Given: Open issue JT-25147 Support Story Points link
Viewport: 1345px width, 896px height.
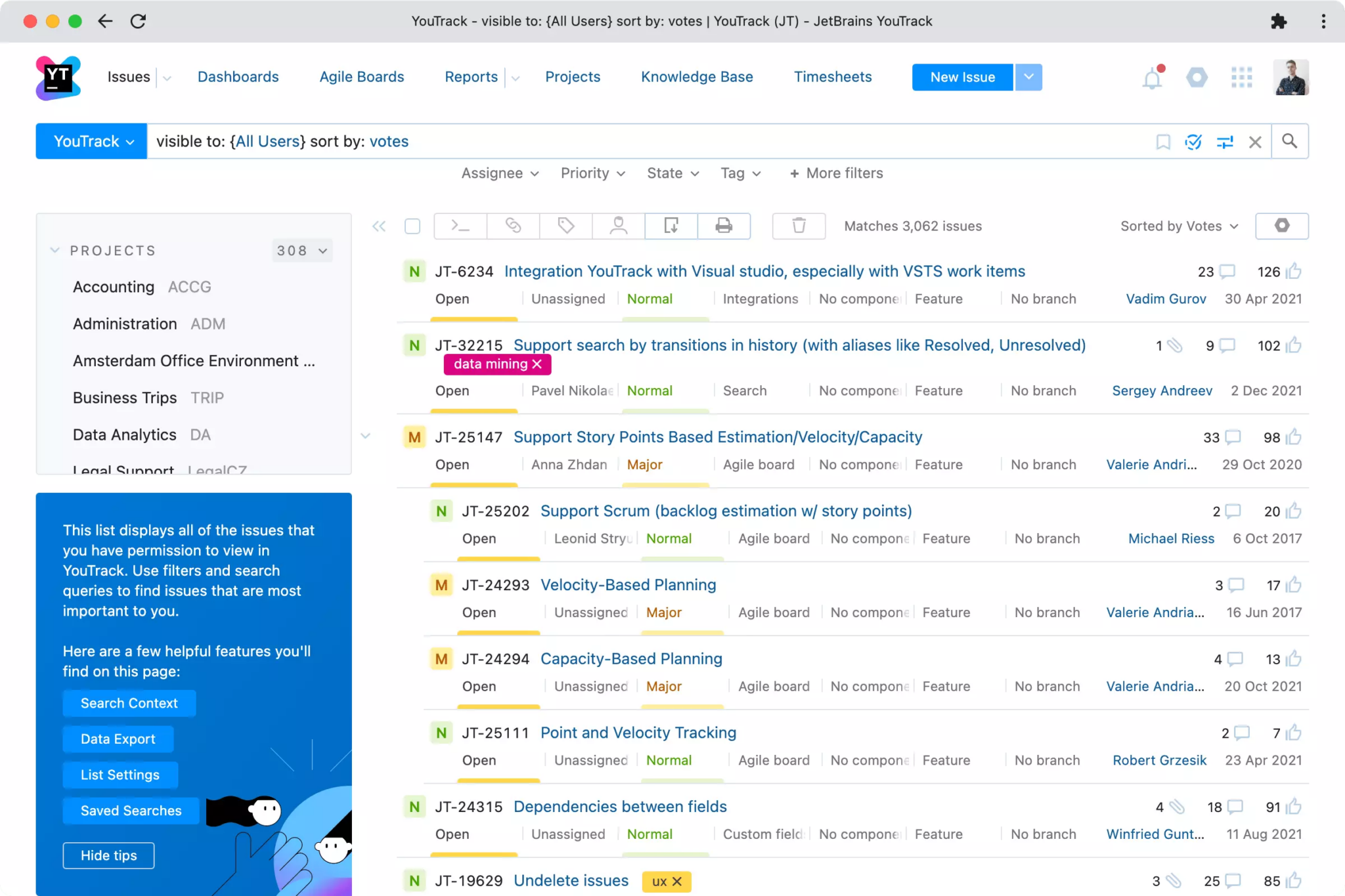Looking at the screenshot, I should 718,437.
